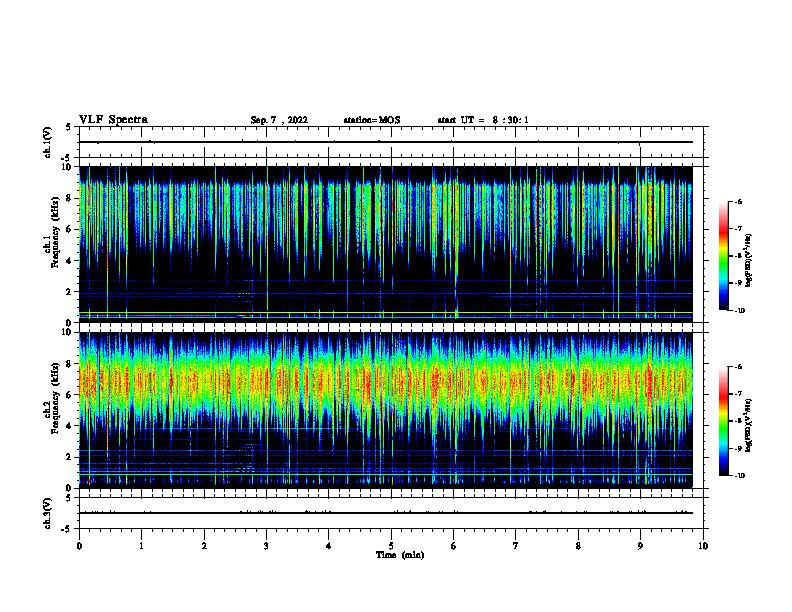Click the "-7" label on the ch.2 color bar

coord(738,394)
